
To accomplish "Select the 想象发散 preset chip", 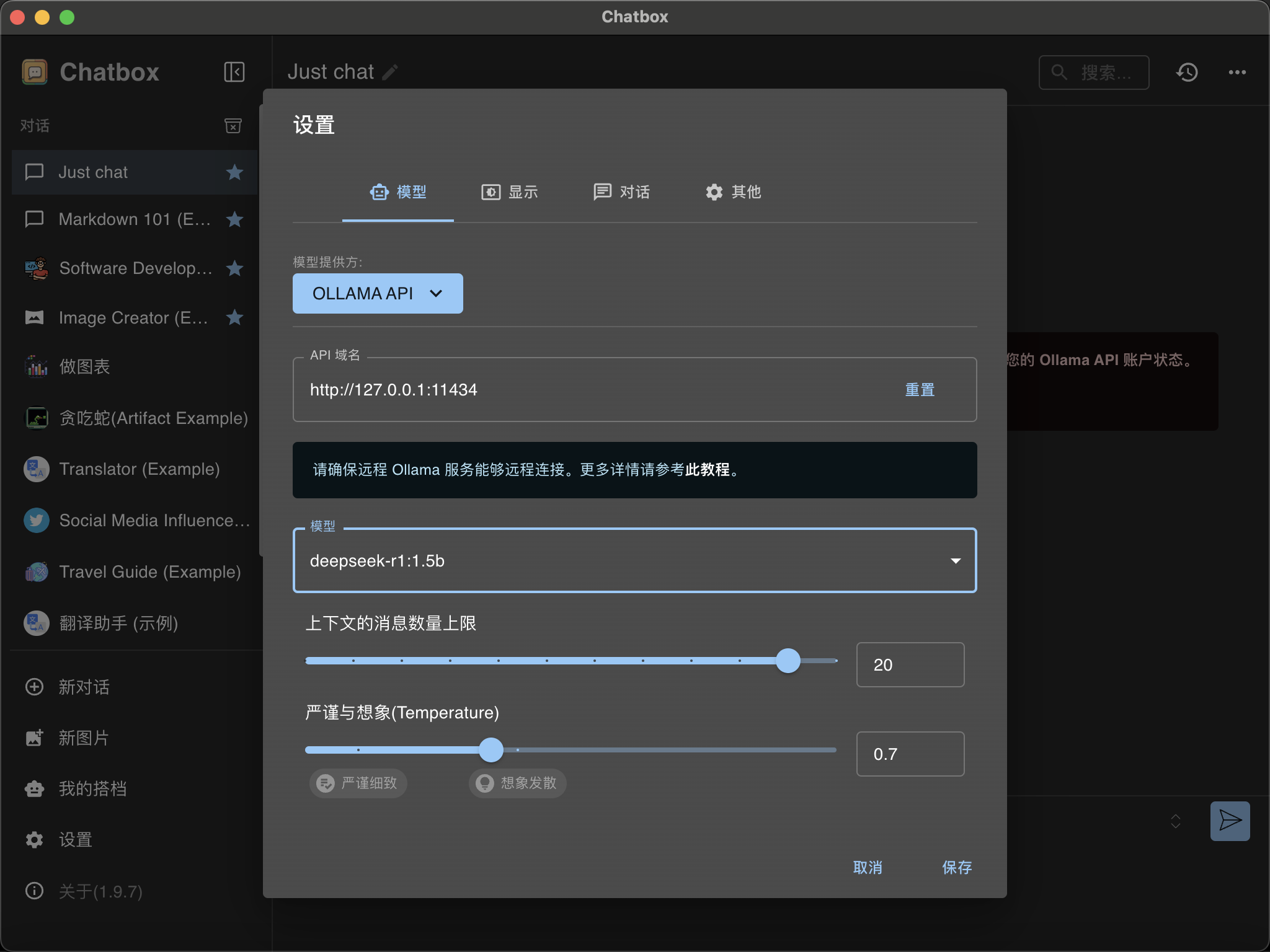I will pyautogui.click(x=517, y=783).
